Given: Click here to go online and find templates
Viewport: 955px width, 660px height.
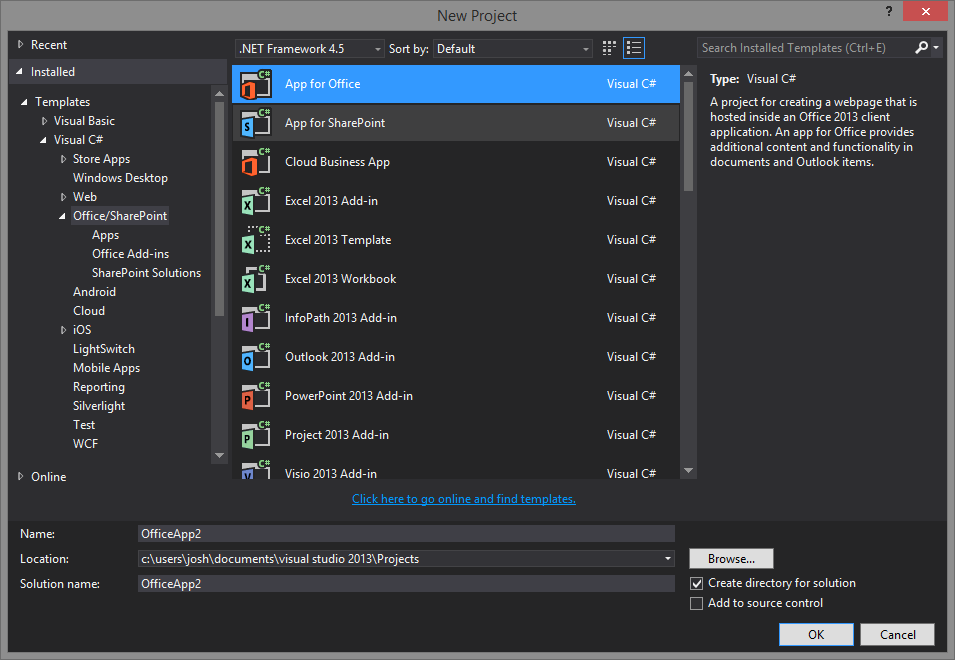Looking at the screenshot, I should (x=463, y=498).
